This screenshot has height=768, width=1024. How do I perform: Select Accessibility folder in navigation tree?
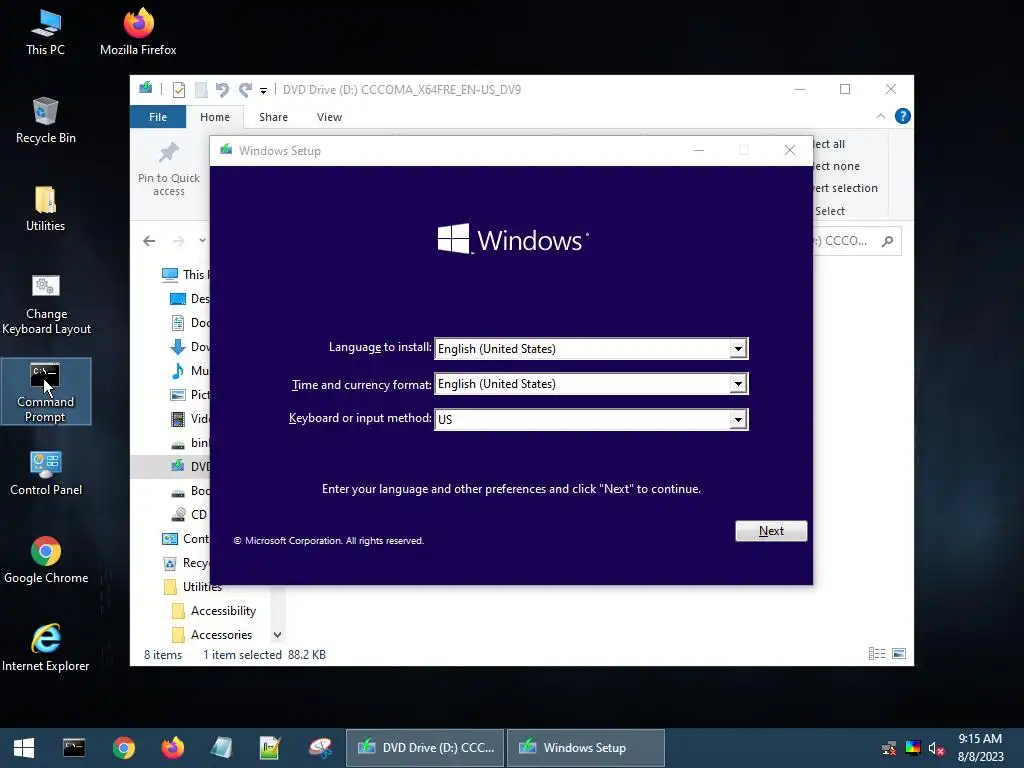(x=214, y=611)
